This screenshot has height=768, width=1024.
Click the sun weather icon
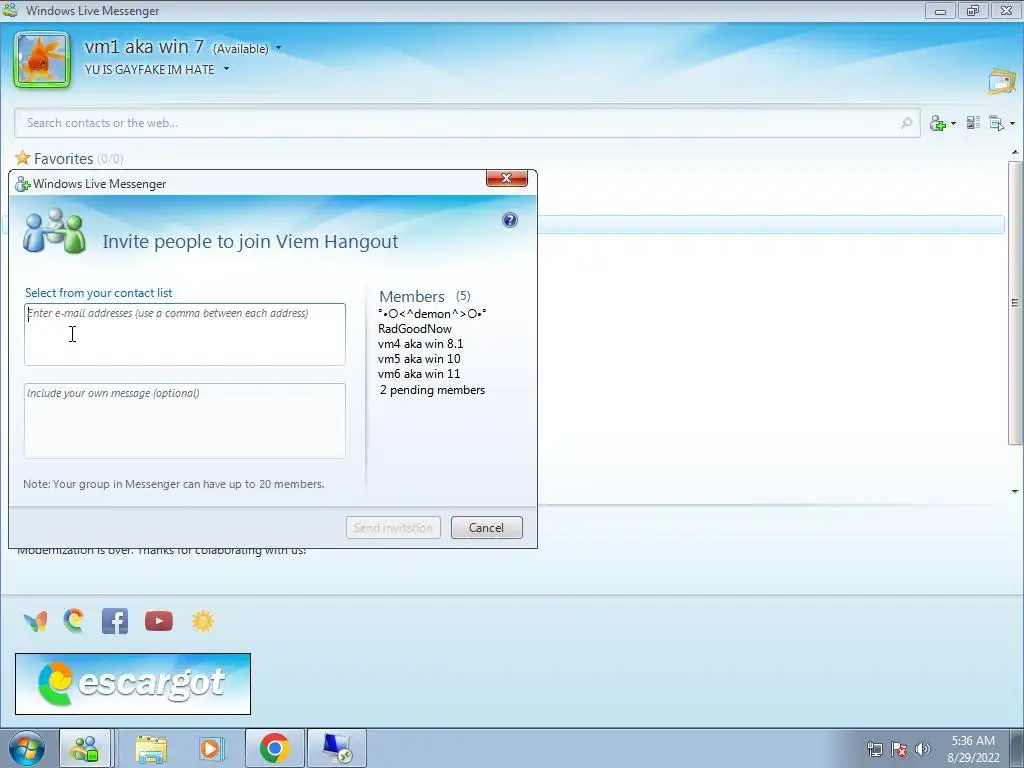[203, 621]
